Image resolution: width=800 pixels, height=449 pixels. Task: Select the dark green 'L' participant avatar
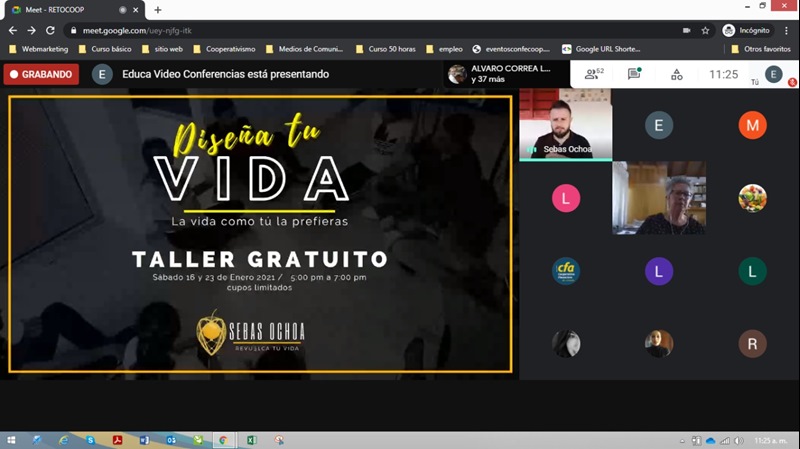[753, 271]
